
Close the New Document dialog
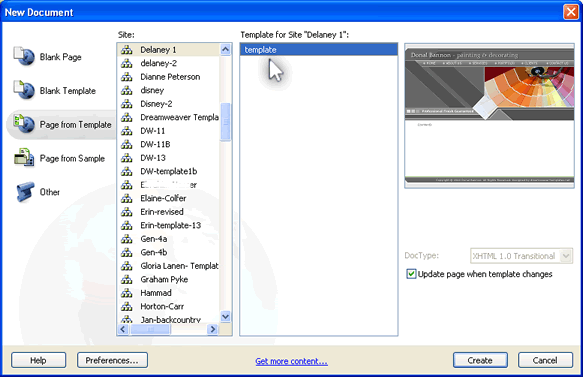click(571, 12)
